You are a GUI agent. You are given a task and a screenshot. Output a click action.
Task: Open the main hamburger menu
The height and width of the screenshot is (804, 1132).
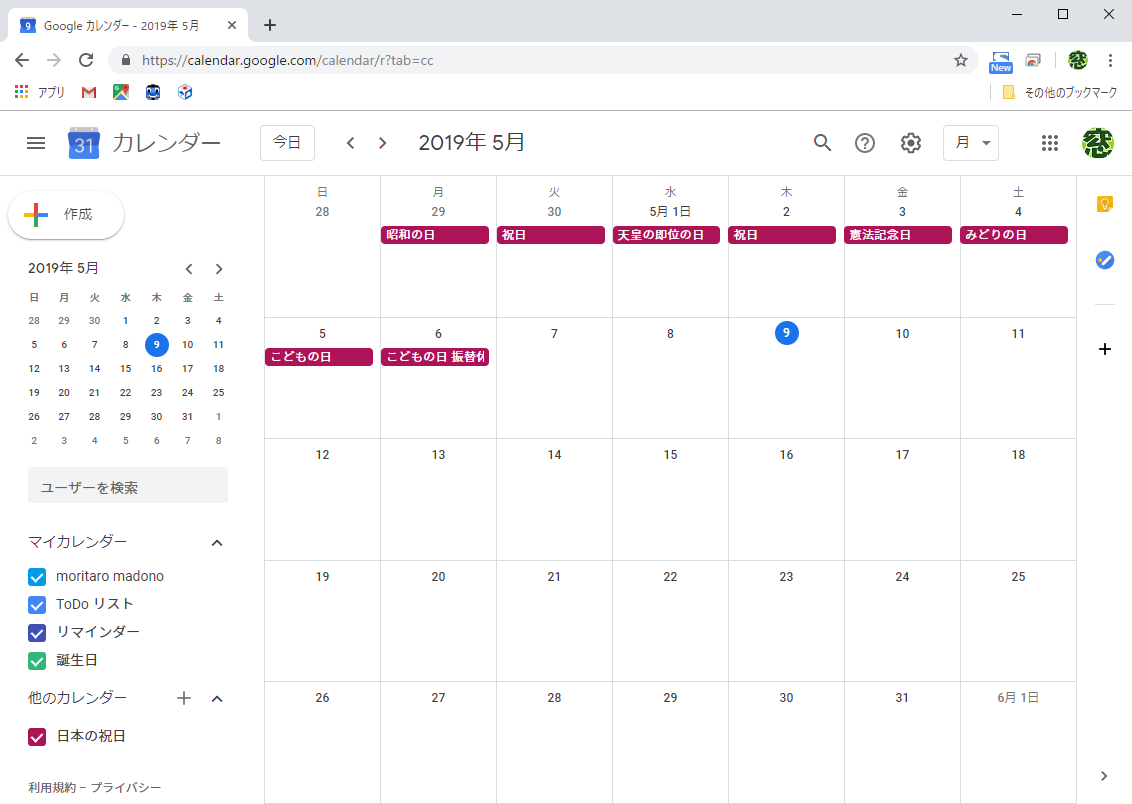tap(36, 143)
